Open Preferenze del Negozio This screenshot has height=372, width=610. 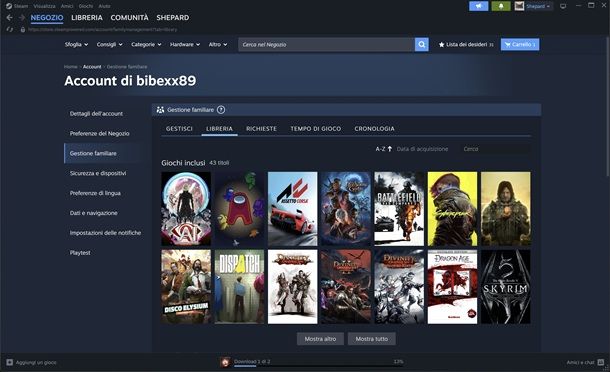coord(100,133)
